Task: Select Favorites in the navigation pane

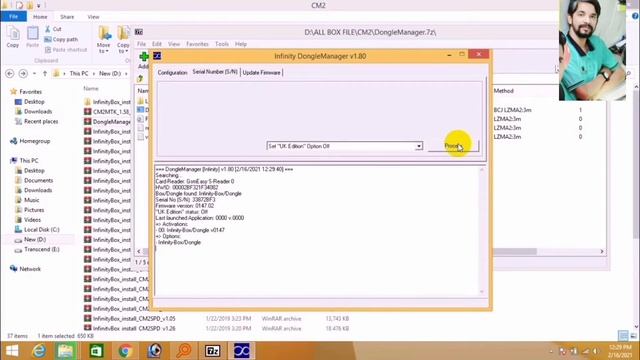Action: 30,92
